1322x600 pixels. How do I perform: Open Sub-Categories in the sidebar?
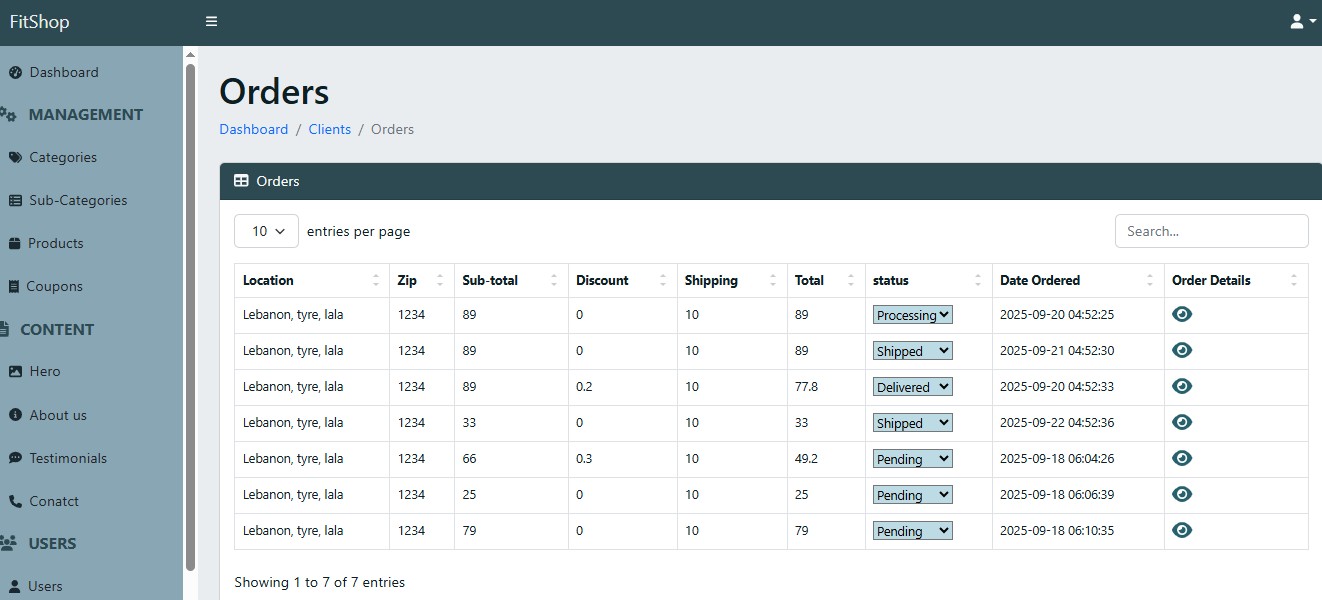pyautogui.click(x=78, y=200)
